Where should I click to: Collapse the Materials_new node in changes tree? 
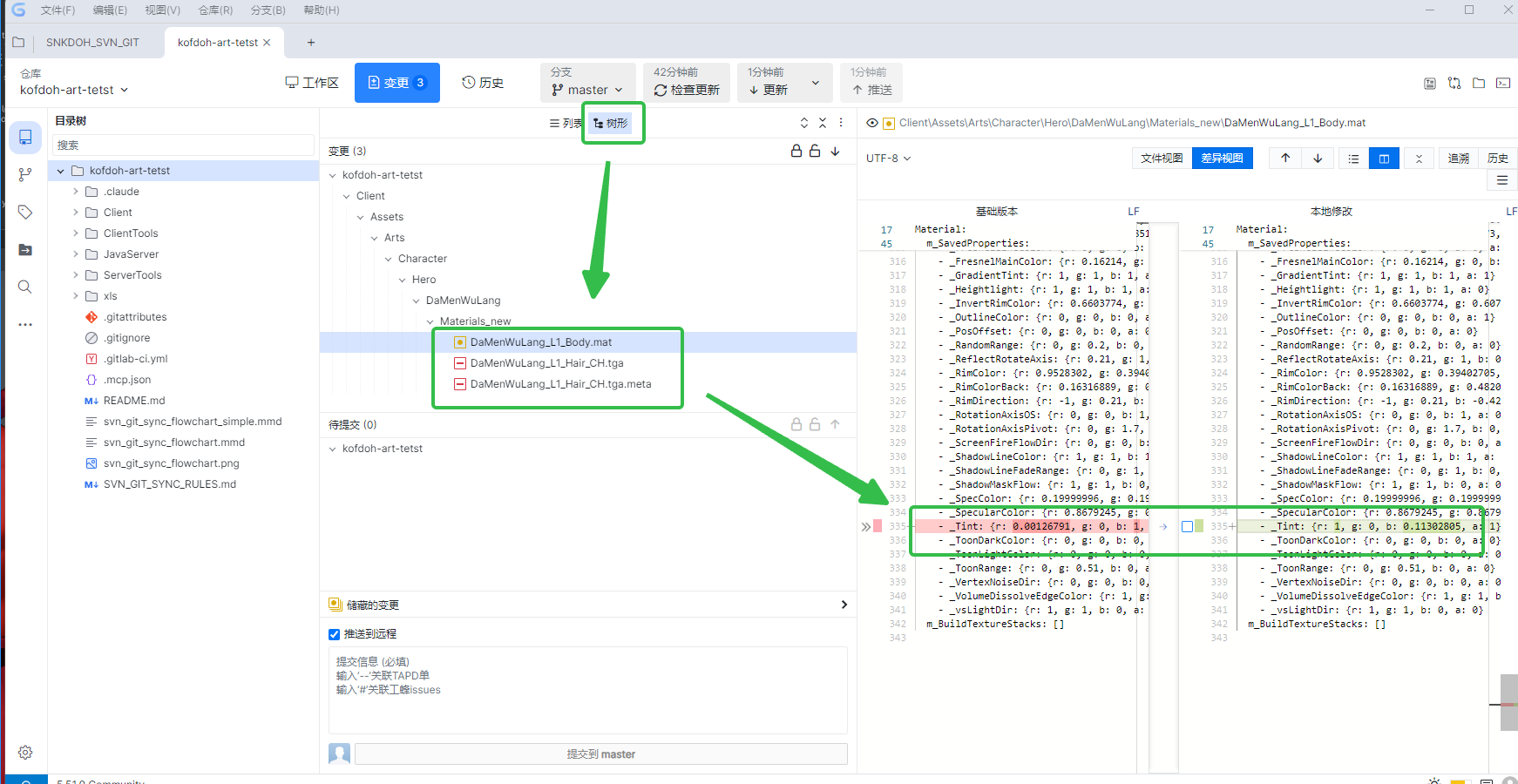(430, 321)
